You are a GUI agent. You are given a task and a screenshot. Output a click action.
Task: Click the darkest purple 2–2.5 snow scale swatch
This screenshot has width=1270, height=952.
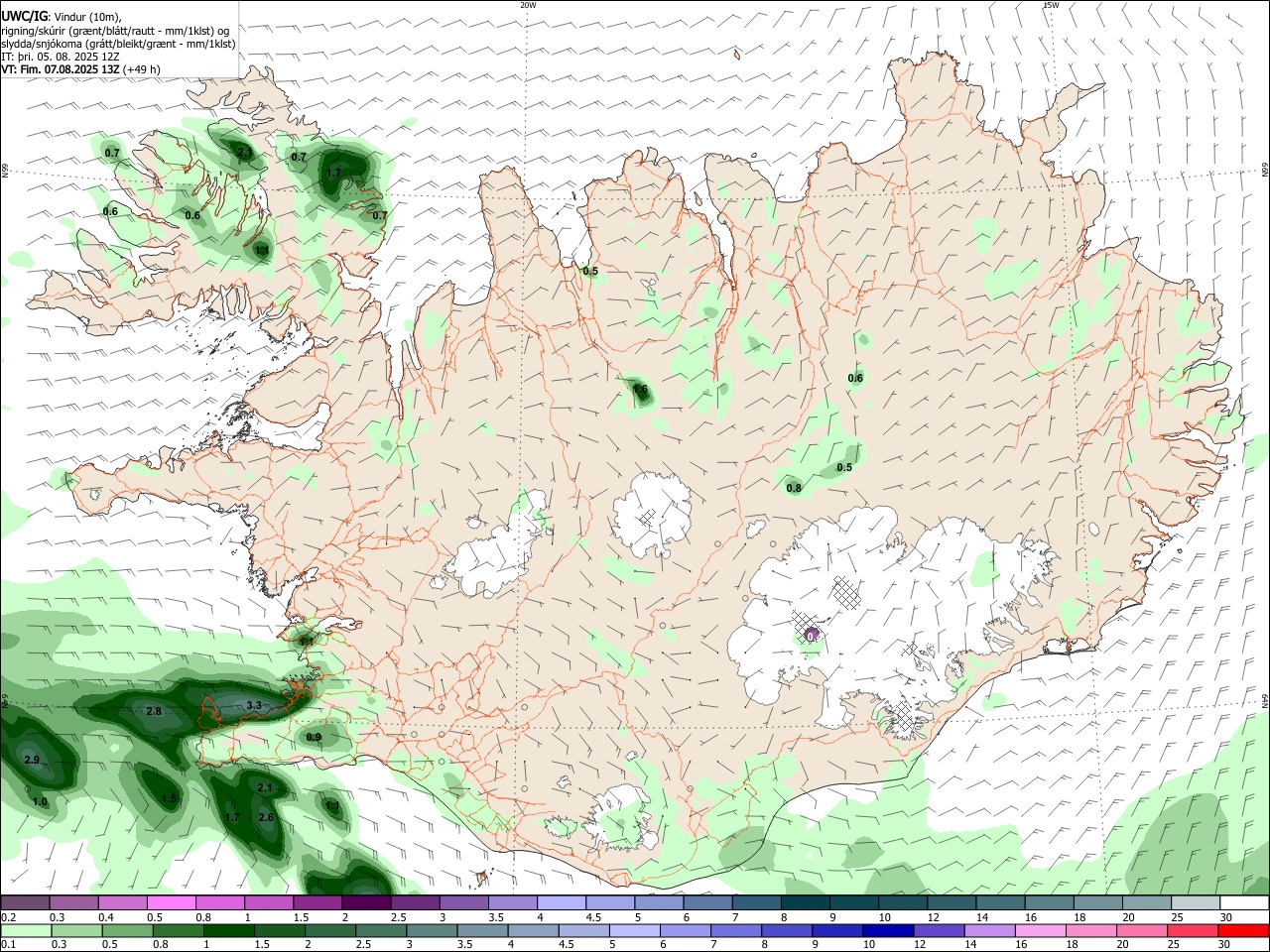click(366, 902)
